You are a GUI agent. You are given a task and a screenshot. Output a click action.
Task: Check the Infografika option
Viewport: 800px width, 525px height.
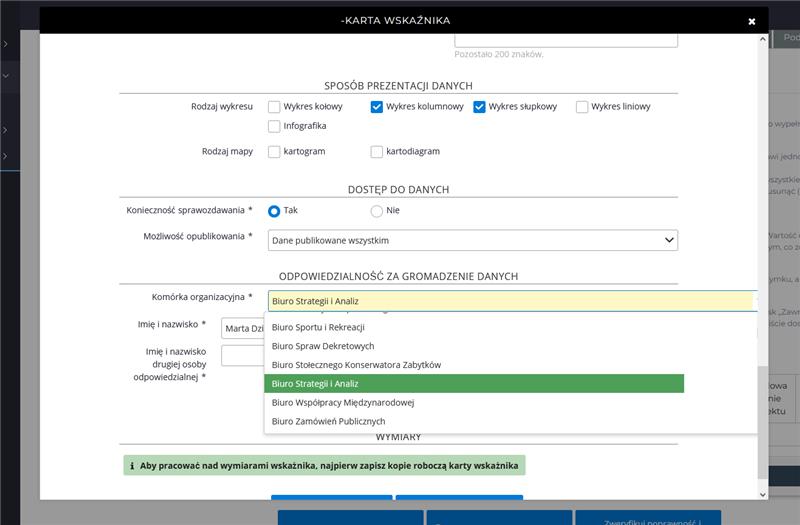(x=274, y=126)
